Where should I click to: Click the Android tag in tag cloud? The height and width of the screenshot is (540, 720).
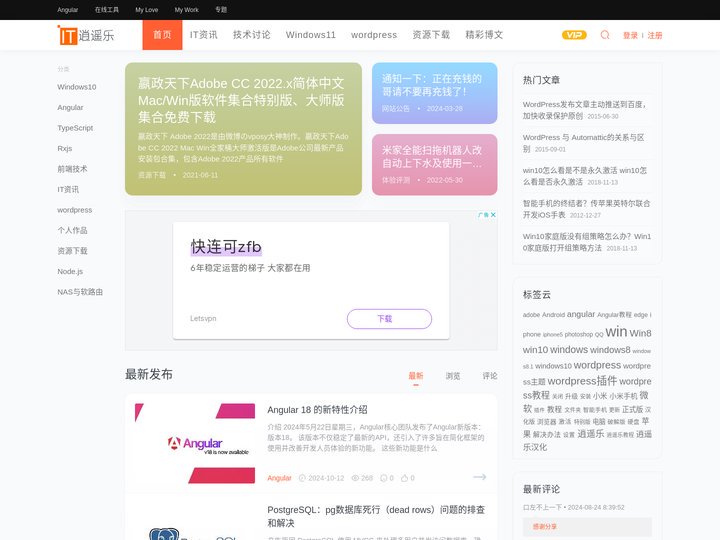coord(553,315)
